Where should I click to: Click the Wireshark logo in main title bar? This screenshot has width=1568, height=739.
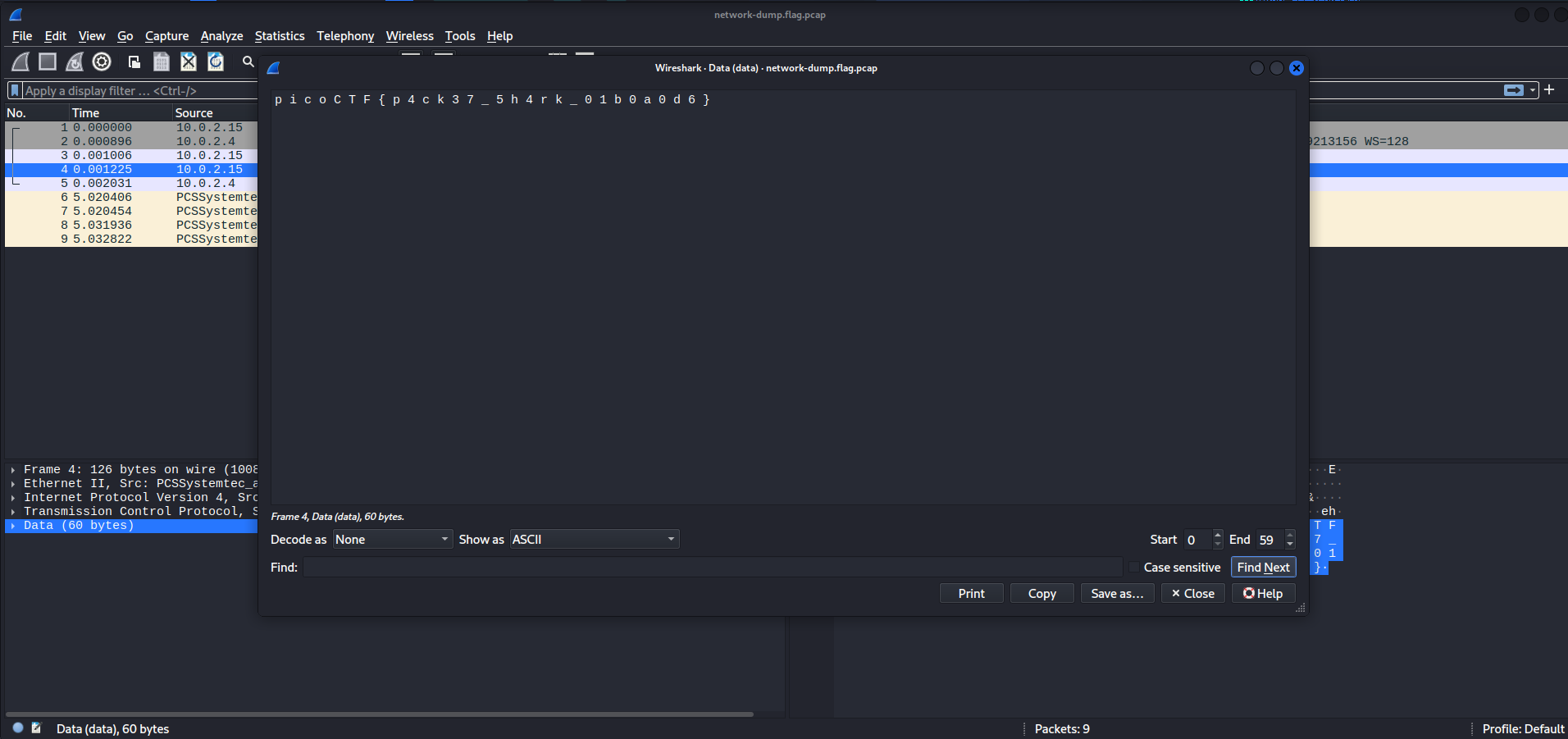(16, 15)
